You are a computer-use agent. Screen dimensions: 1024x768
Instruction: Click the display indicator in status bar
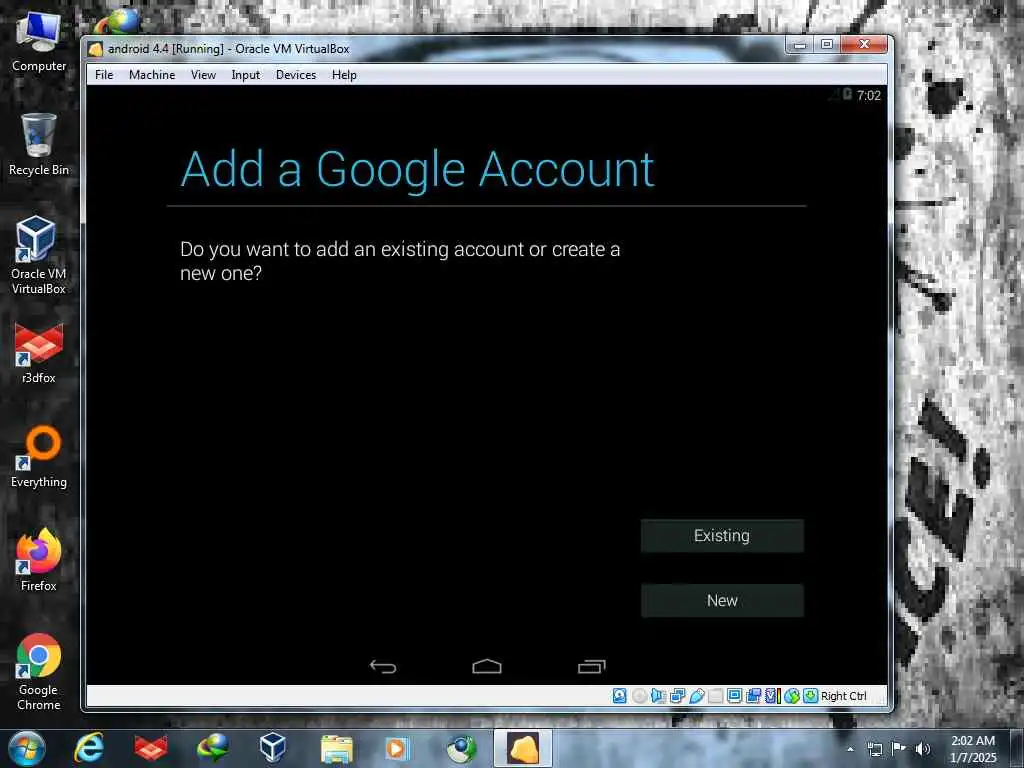[735, 696]
